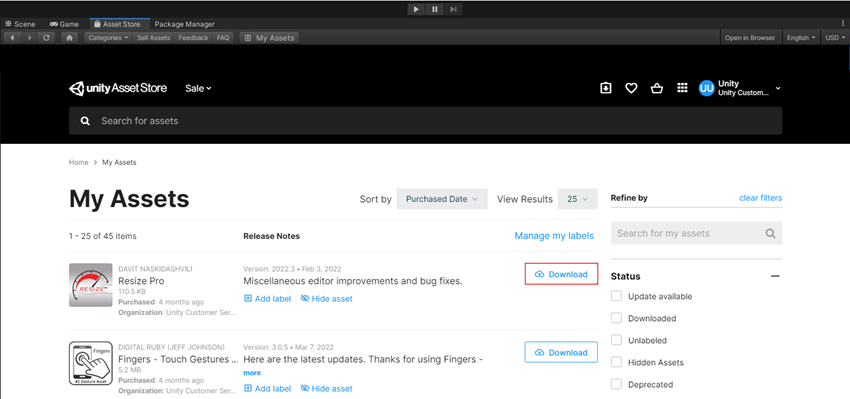Click the clear filters link

click(761, 198)
